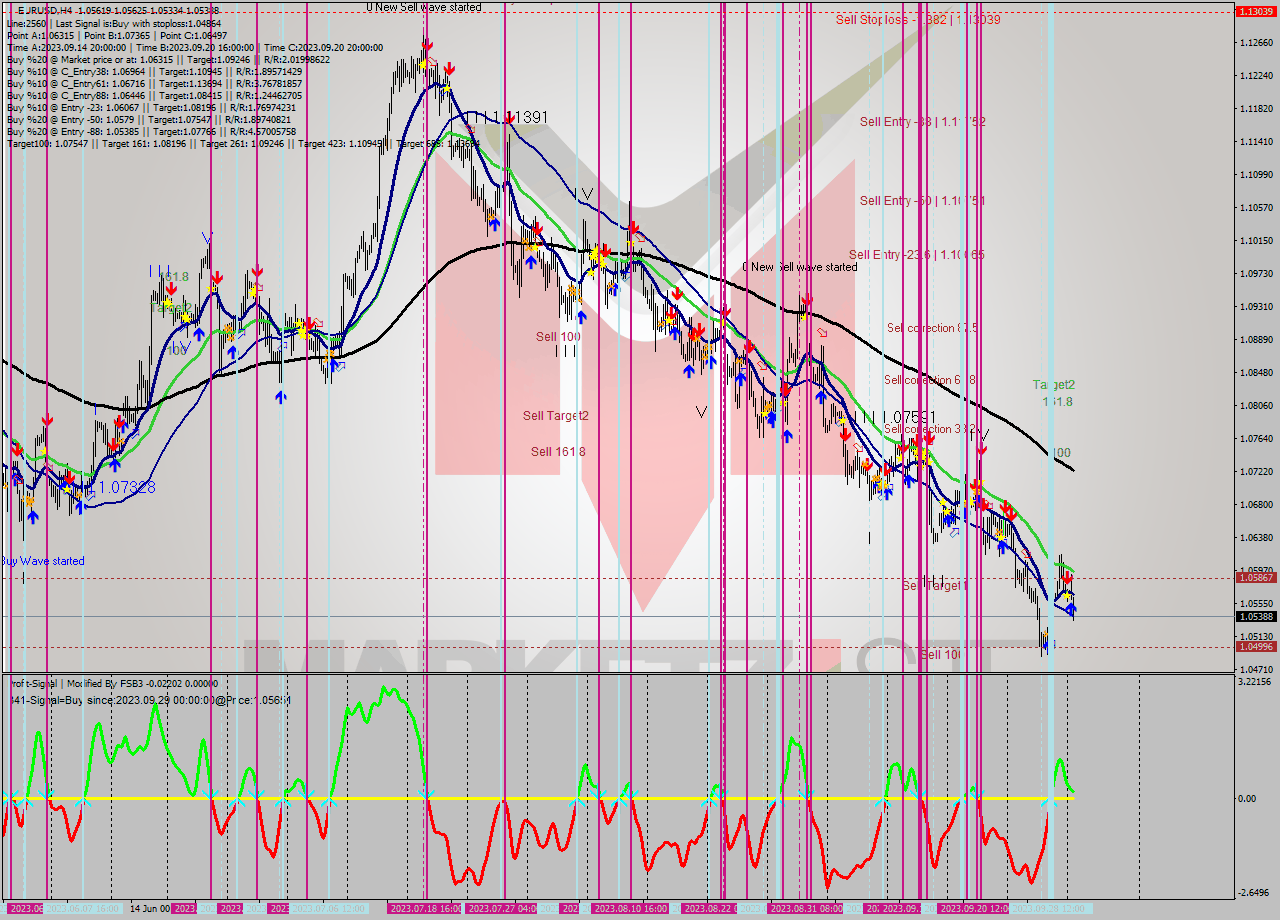The image size is (1280, 920).
Task: Click the red down arrow at the far-right of the chart
Action: (x=1067, y=577)
